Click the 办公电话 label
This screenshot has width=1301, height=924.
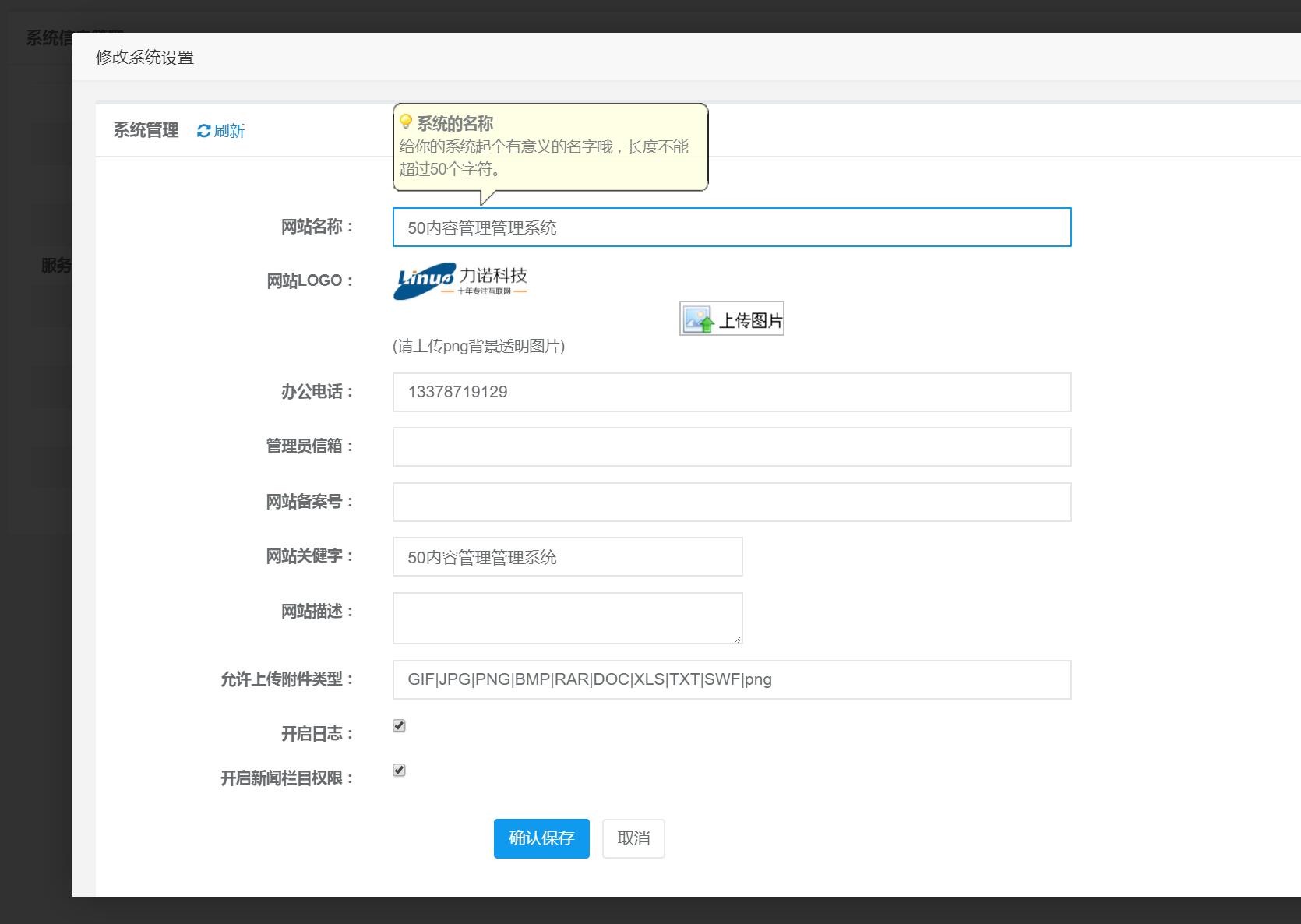point(317,392)
